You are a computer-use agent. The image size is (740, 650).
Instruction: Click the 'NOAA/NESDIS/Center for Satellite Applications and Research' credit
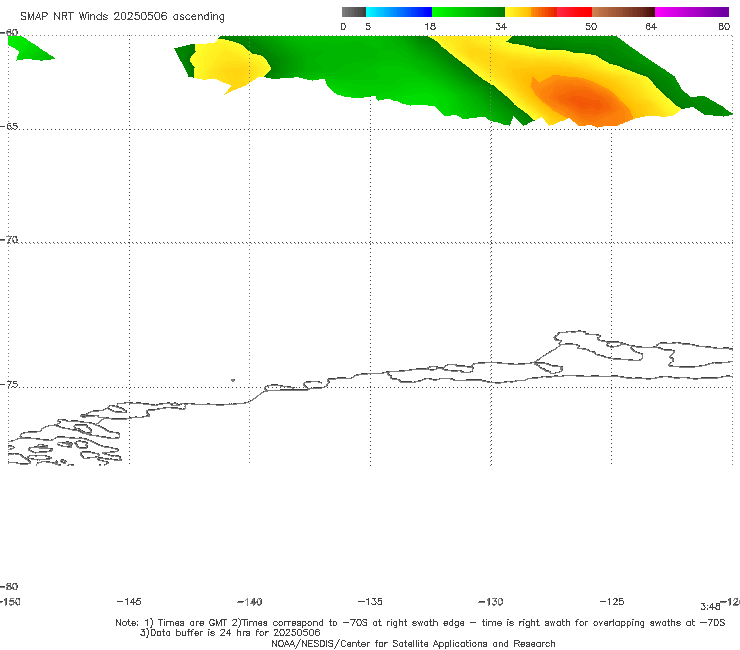[413, 643]
